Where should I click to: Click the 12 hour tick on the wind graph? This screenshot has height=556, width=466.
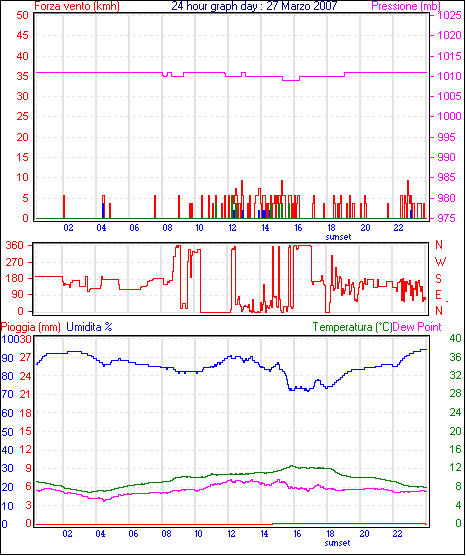pyautogui.click(x=232, y=228)
